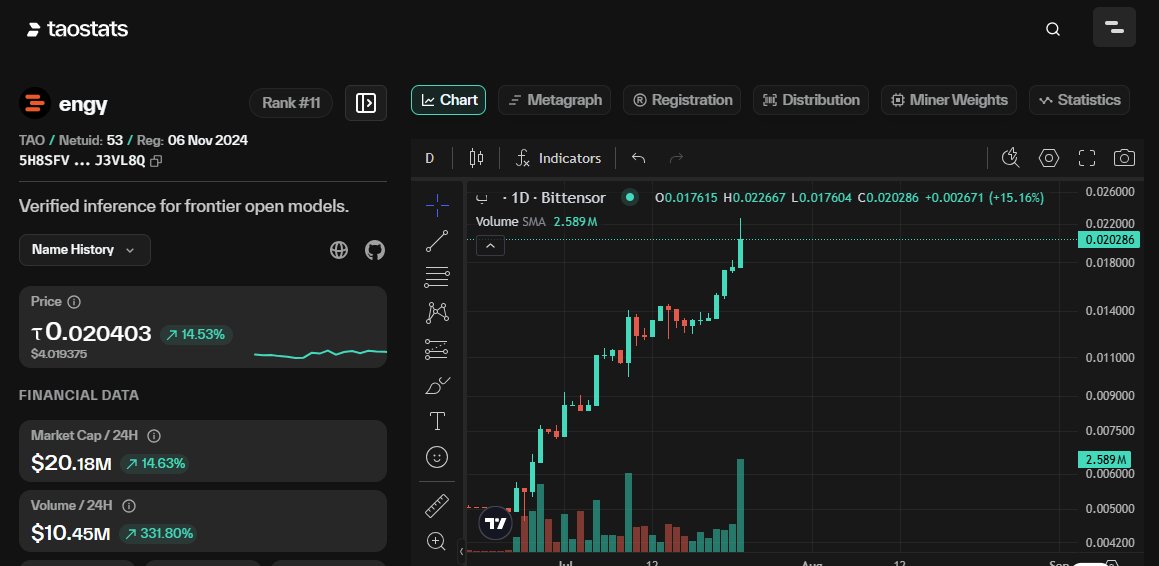This screenshot has width=1159, height=566.
Task: Switch to the Miner Weights tab
Action: click(949, 100)
